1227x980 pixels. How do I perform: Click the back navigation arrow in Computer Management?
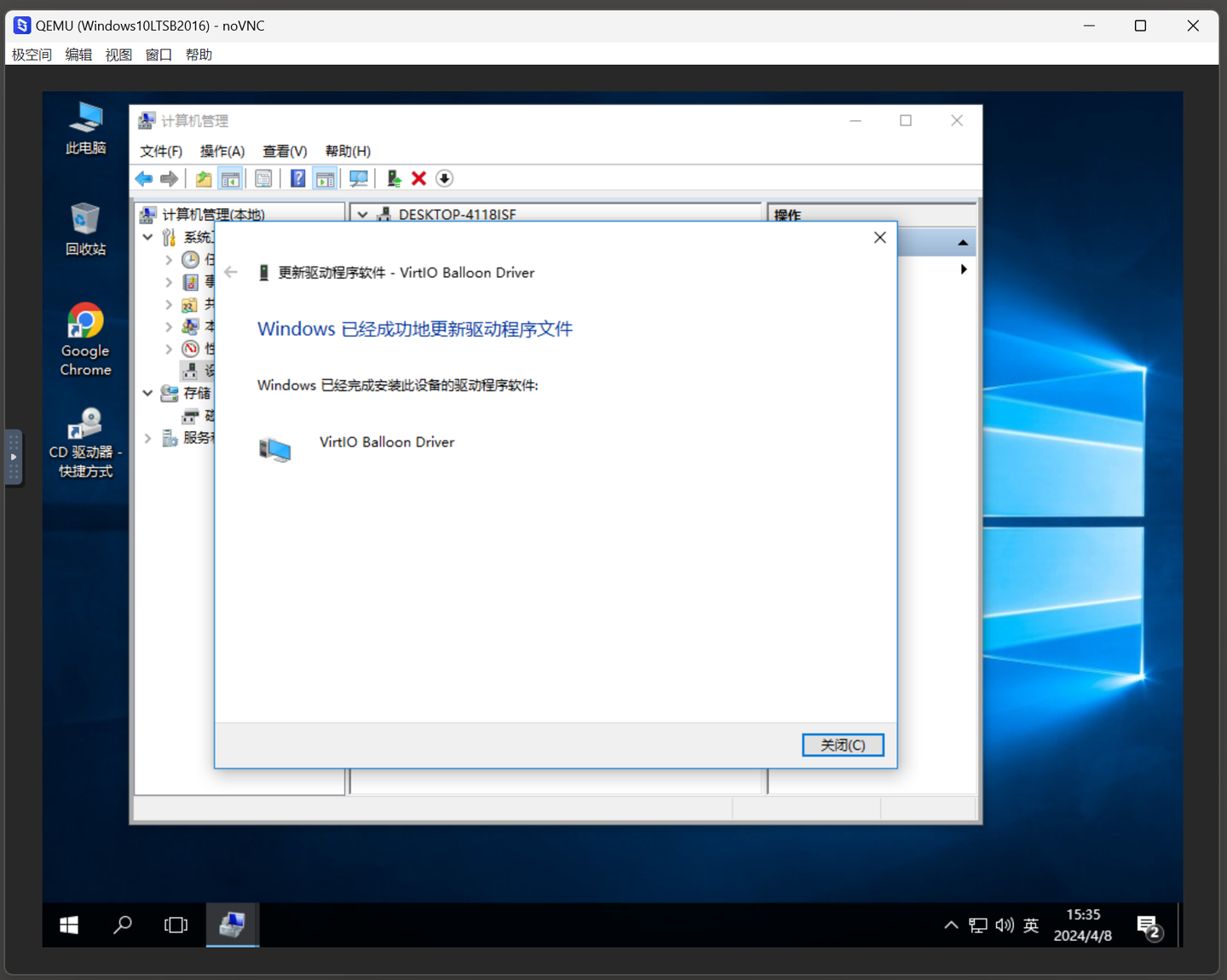click(143, 178)
